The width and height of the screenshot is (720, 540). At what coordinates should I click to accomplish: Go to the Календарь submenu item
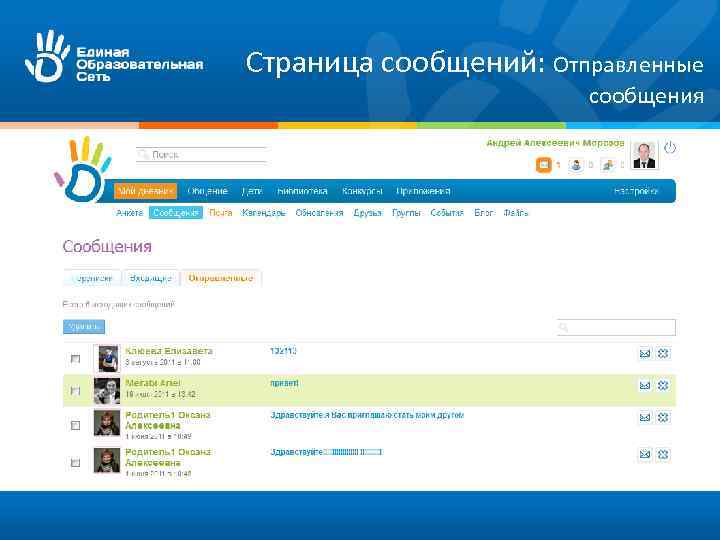pos(264,213)
